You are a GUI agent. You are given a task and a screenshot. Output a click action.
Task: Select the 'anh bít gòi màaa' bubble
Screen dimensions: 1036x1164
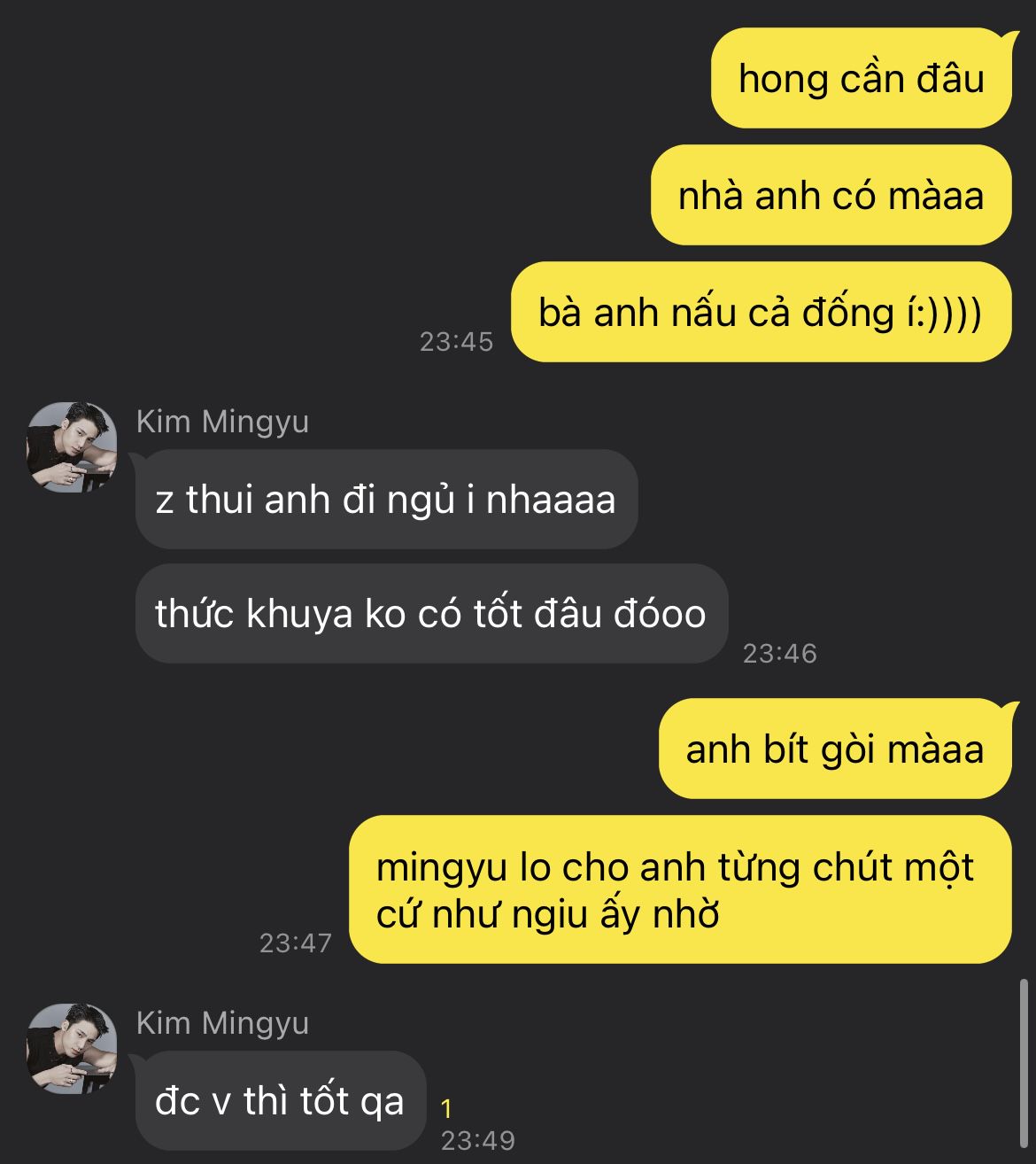(x=834, y=749)
